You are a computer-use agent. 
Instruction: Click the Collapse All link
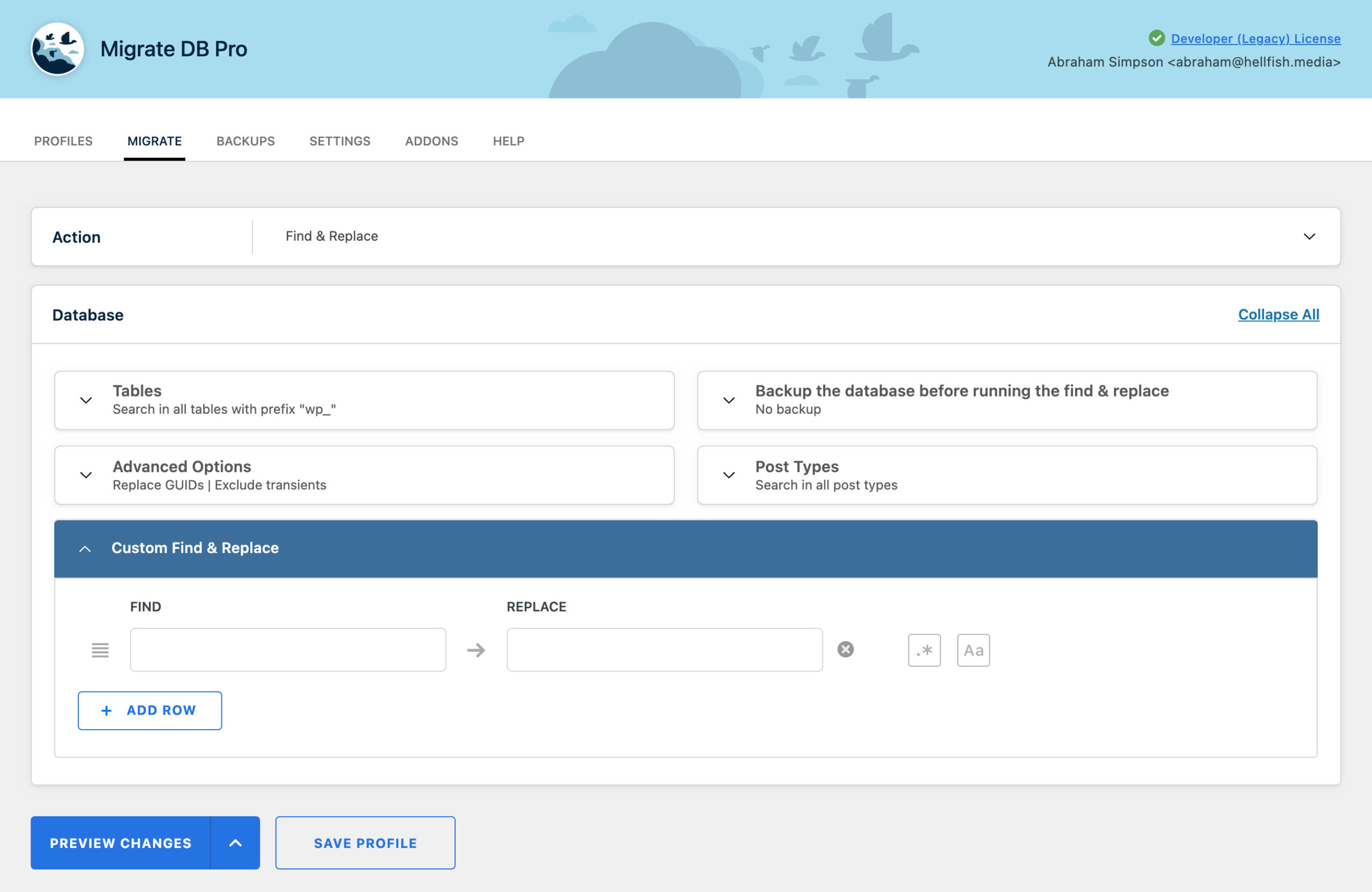[1278, 314]
